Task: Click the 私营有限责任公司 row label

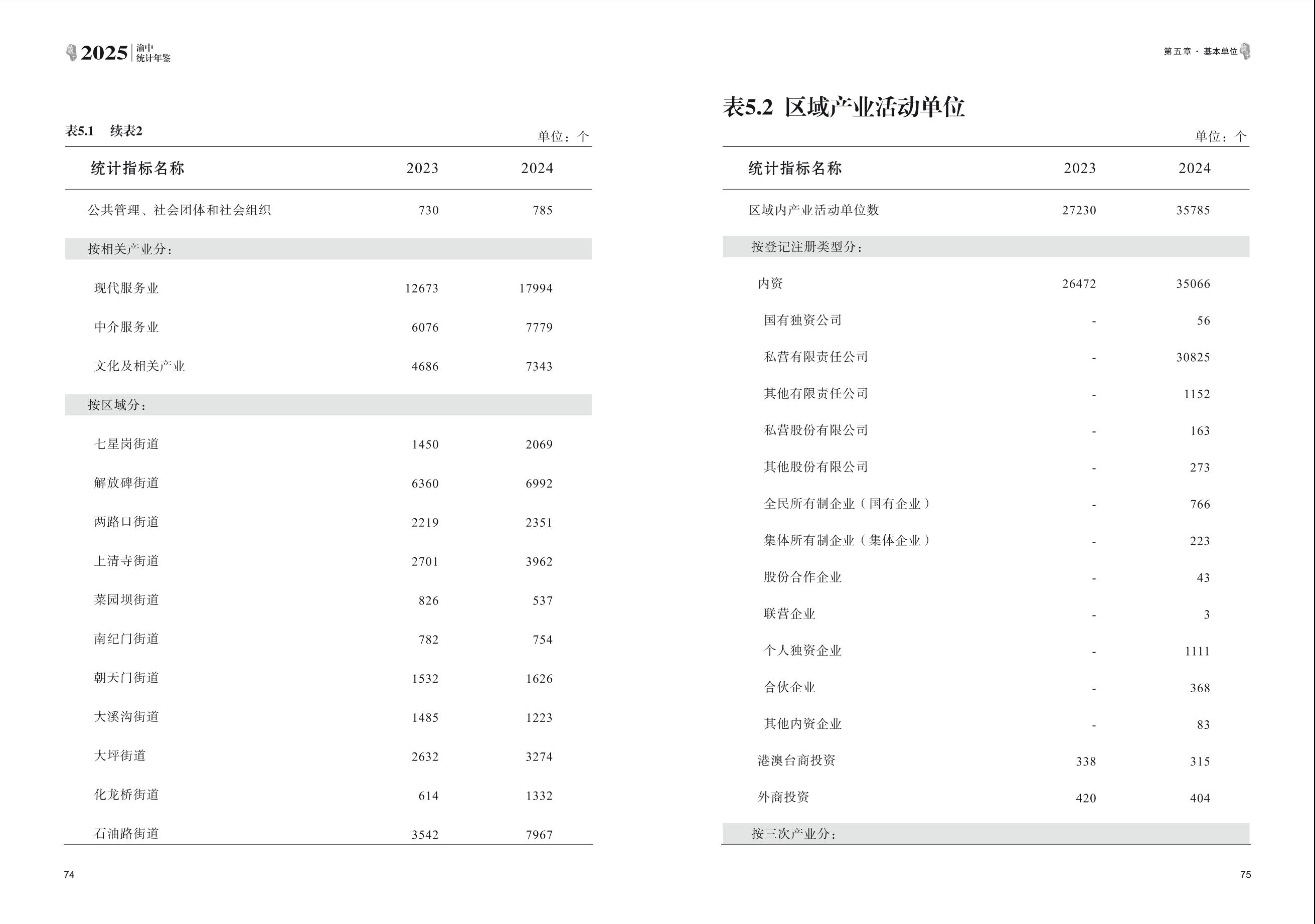Action: (x=815, y=357)
